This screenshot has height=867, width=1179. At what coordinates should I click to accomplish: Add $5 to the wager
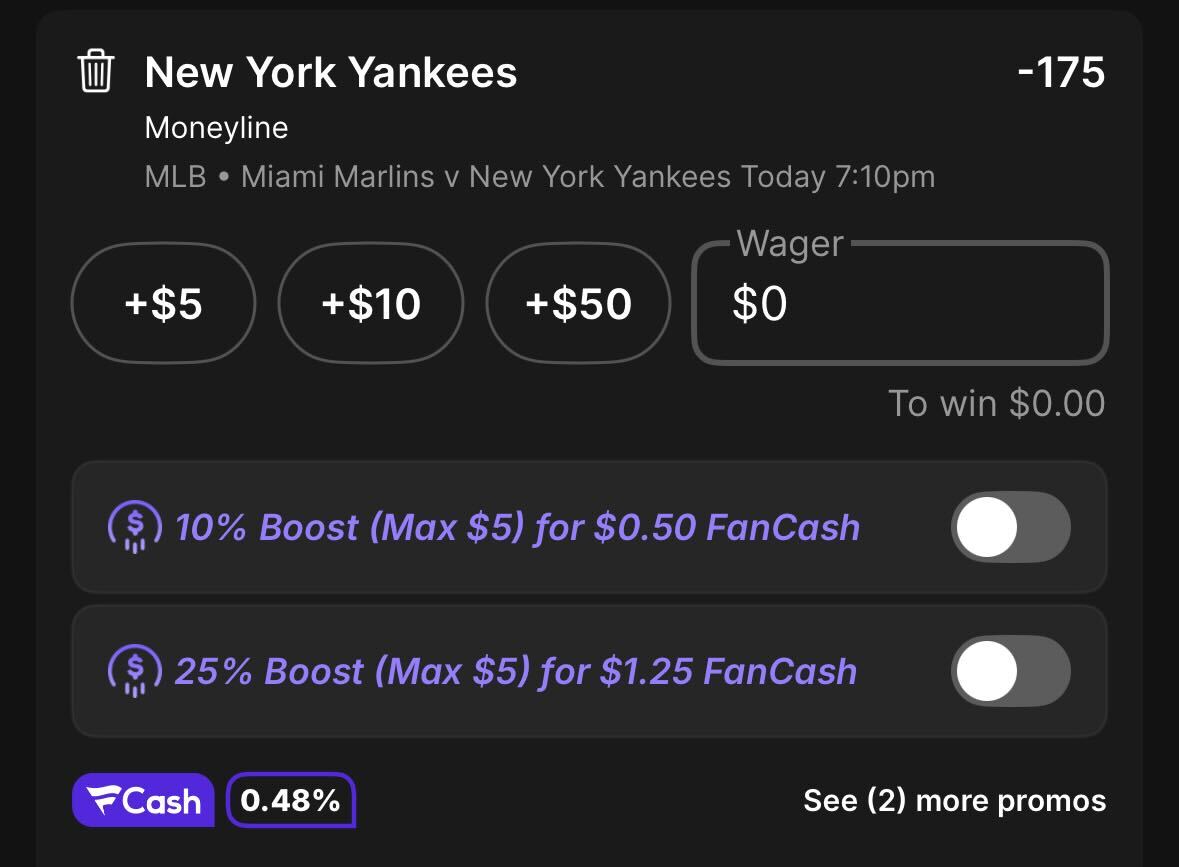pos(163,303)
